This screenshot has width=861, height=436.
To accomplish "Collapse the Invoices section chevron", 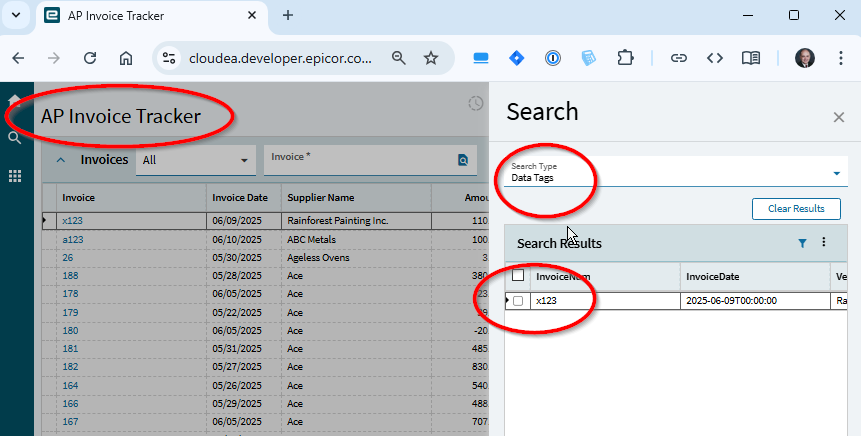I will [60, 160].
